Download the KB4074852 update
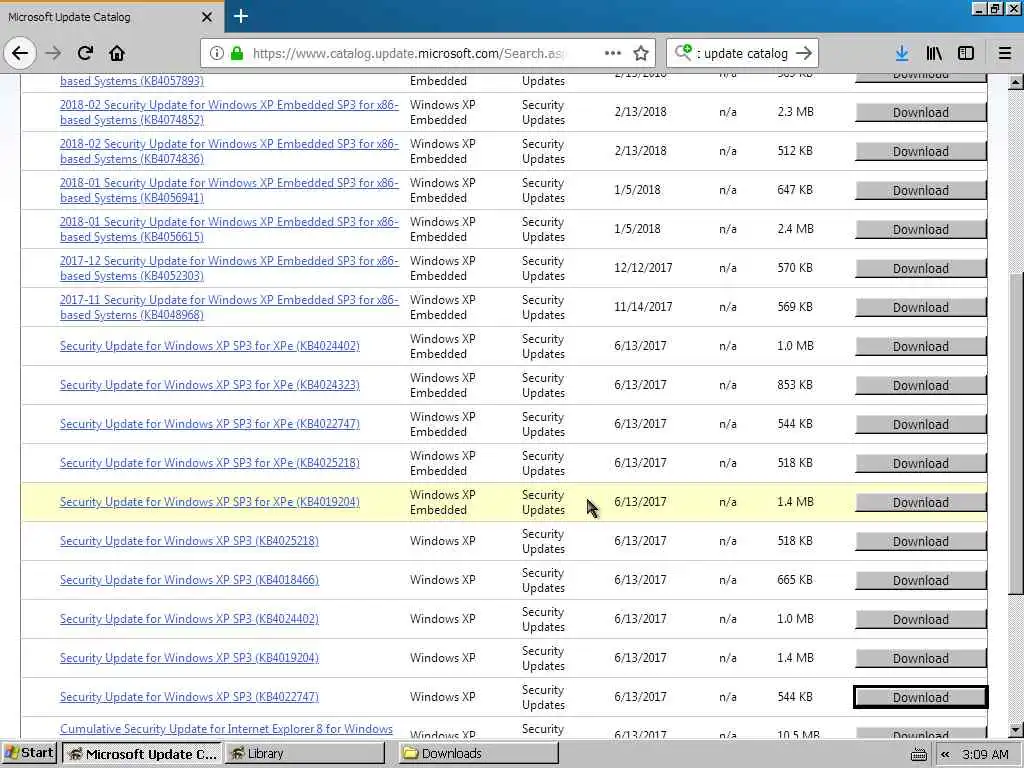 point(920,112)
